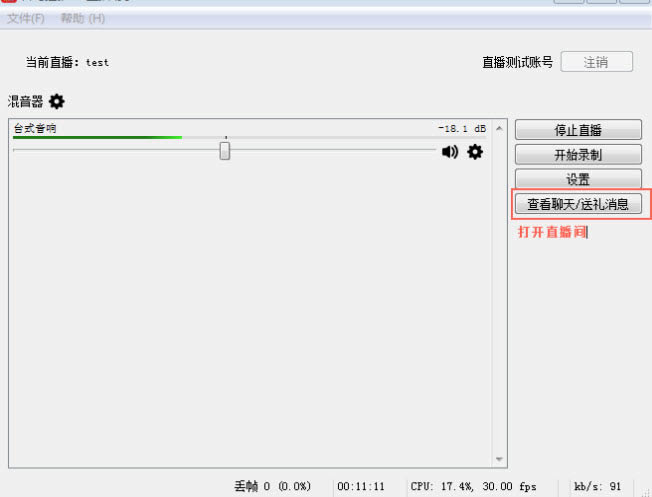Screen dimensions: 652x497
Task: Click 查看聊天/送礼消息 button
Action: click(578, 204)
